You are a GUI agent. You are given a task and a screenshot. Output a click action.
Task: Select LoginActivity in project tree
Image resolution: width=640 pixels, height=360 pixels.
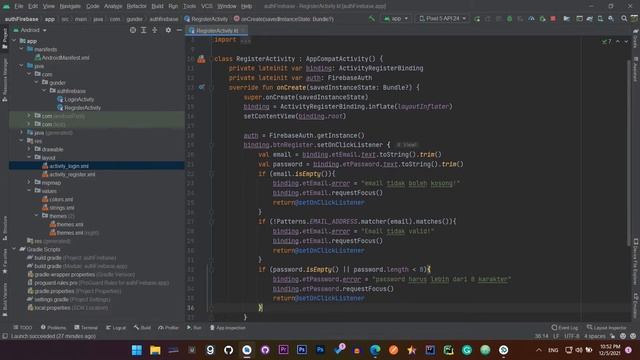click(x=76, y=99)
